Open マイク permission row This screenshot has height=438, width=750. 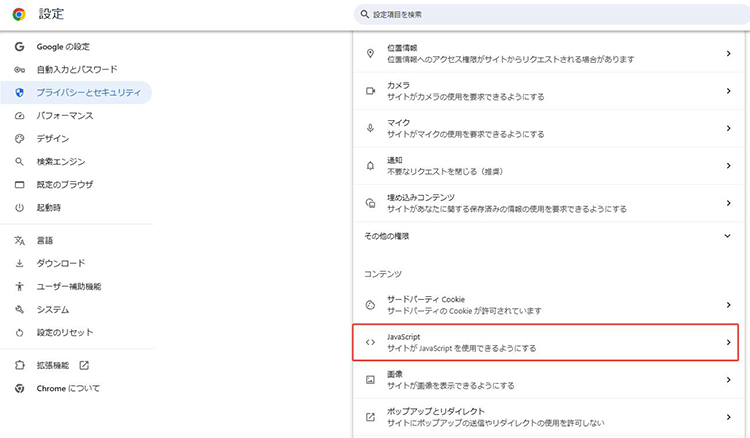click(x=549, y=128)
